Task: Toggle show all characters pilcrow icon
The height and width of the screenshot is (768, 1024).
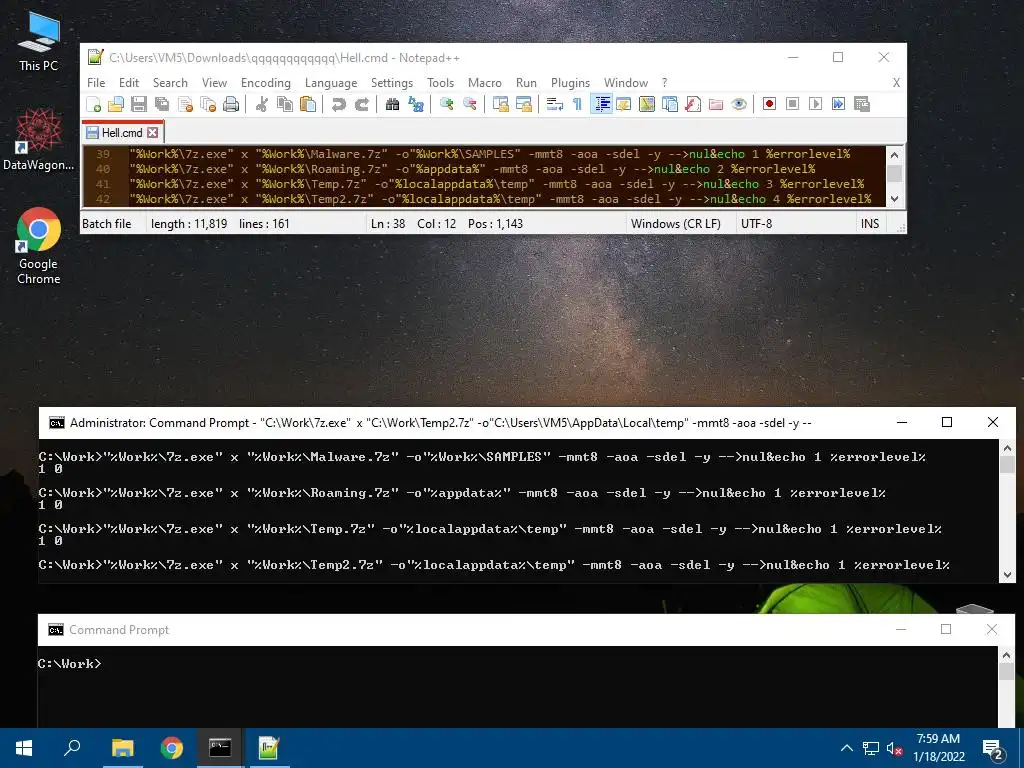Action: 577,104
